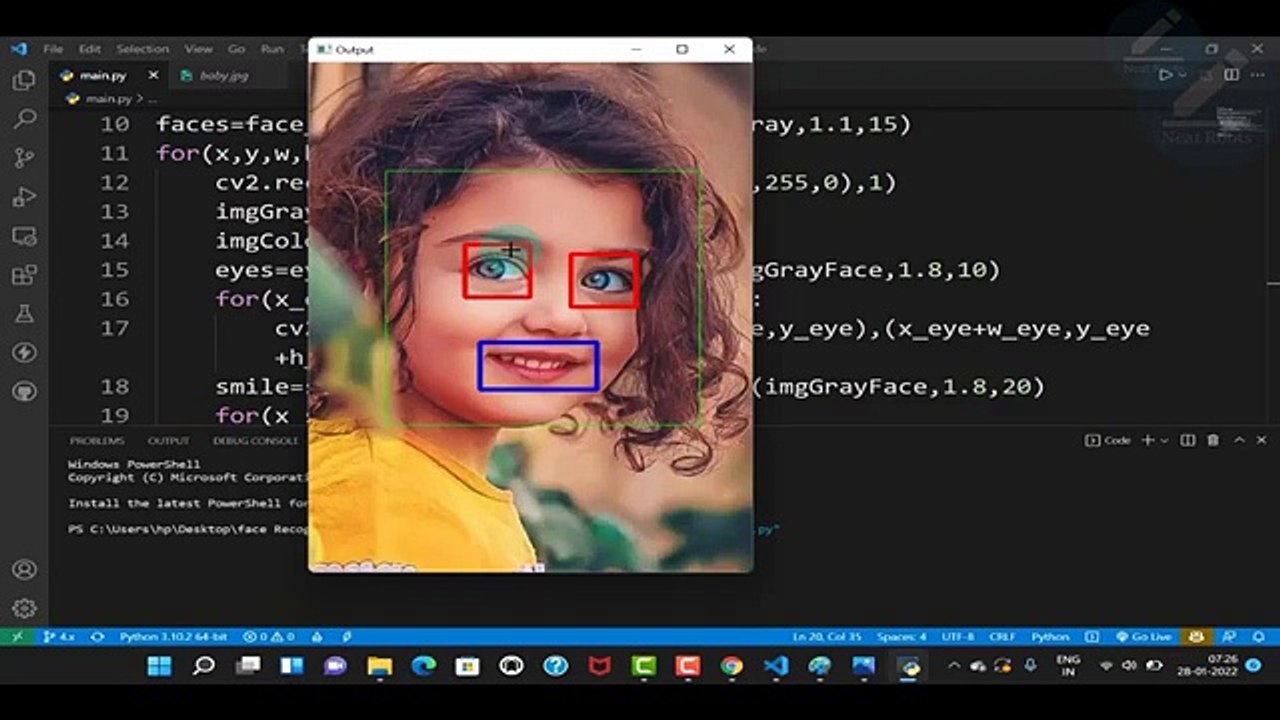Image resolution: width=1280 pixels, height=720 pixels.
Task: Close the Output image window
Action: pos(729,49)
